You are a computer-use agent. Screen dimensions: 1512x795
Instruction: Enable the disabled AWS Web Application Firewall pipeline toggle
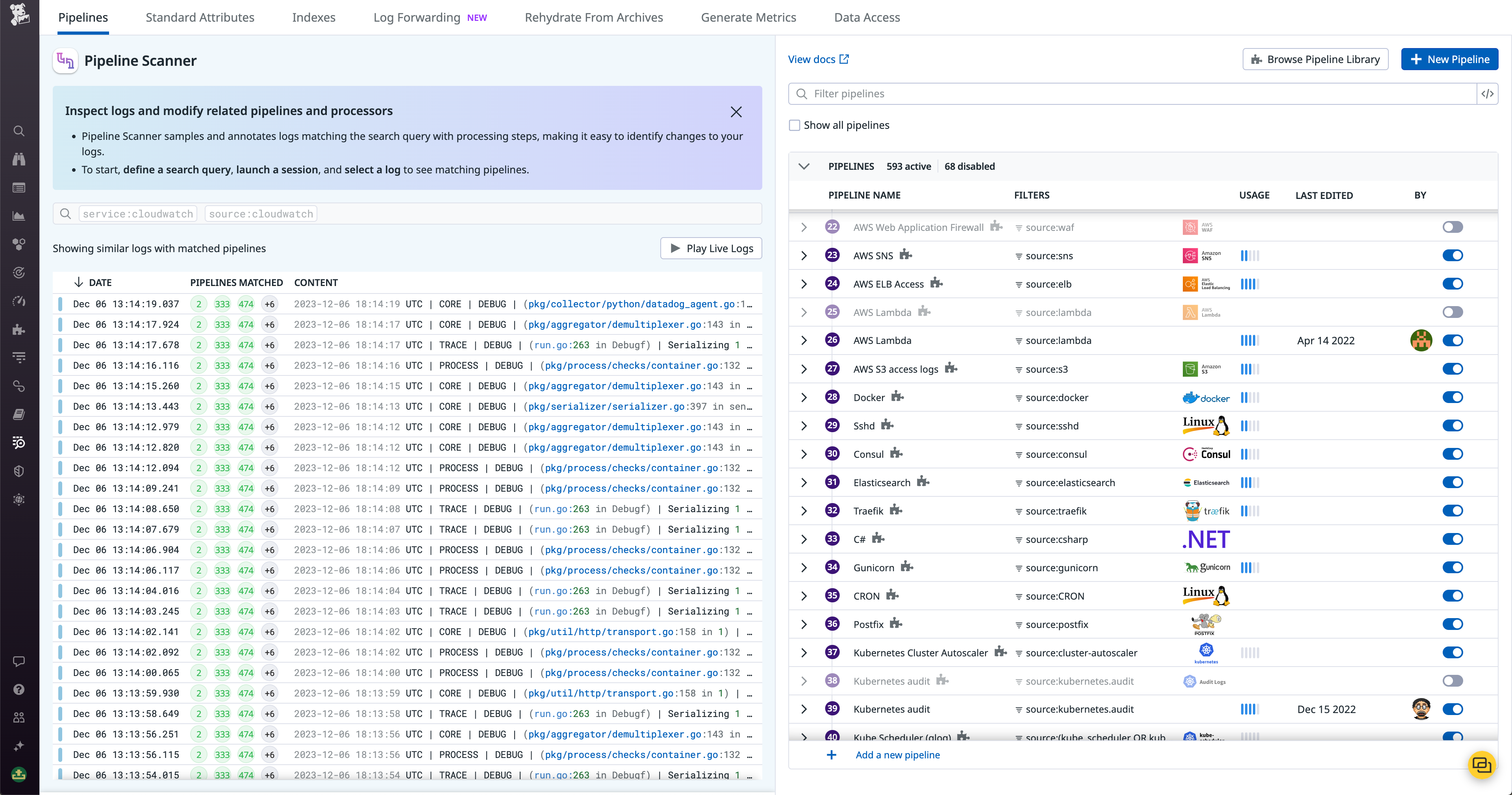click(1453, 227)
